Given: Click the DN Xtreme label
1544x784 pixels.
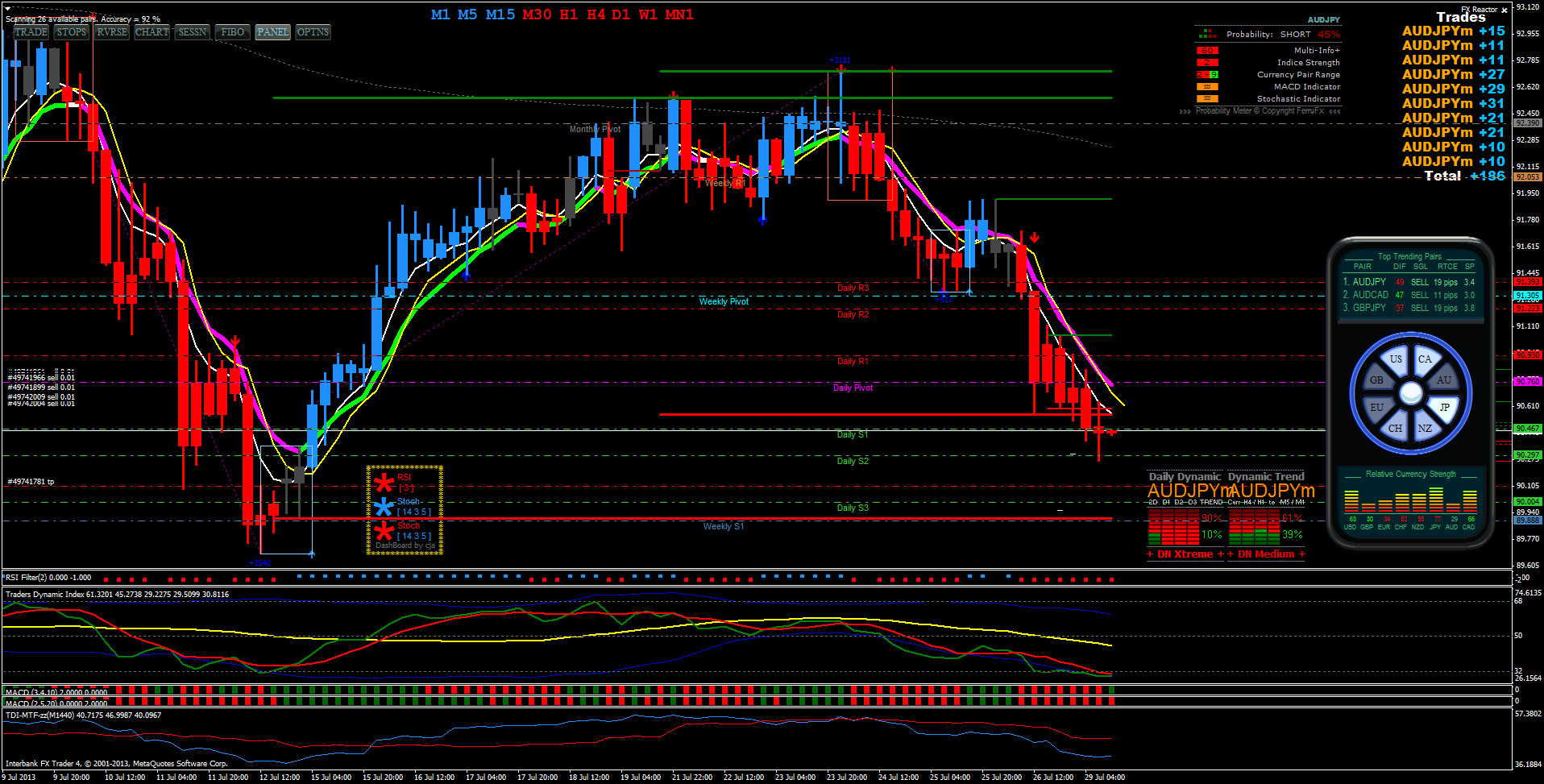Looking at the screenshot, I should point(1185,554).
